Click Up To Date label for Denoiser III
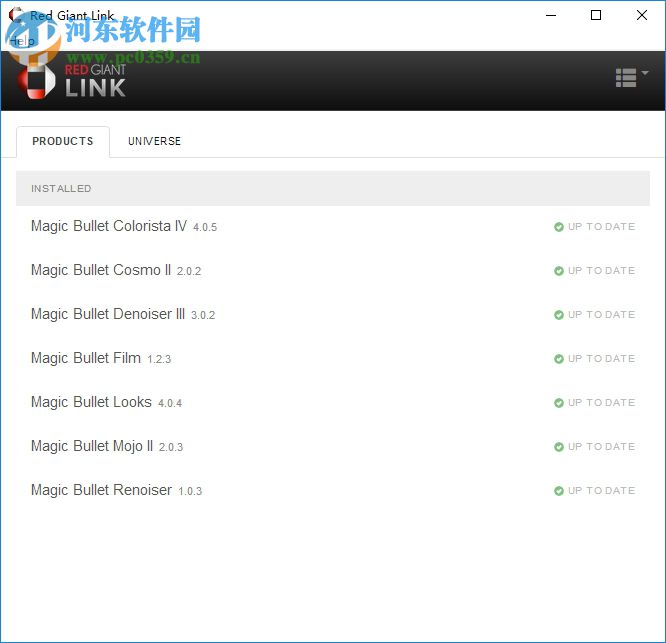Screen dimensions: 666x643 (601, 315)
